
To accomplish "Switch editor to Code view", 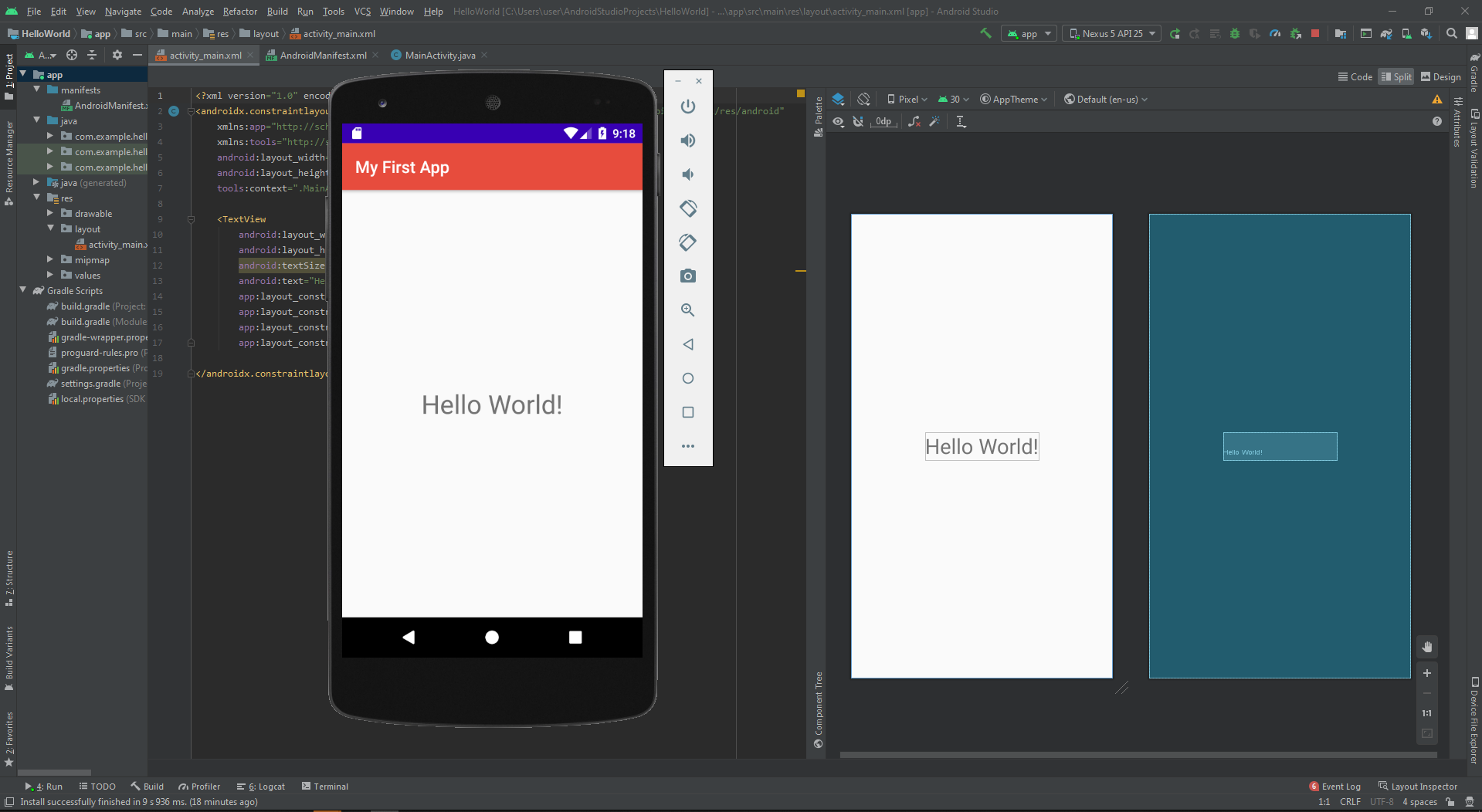I will click(1355, 76).
